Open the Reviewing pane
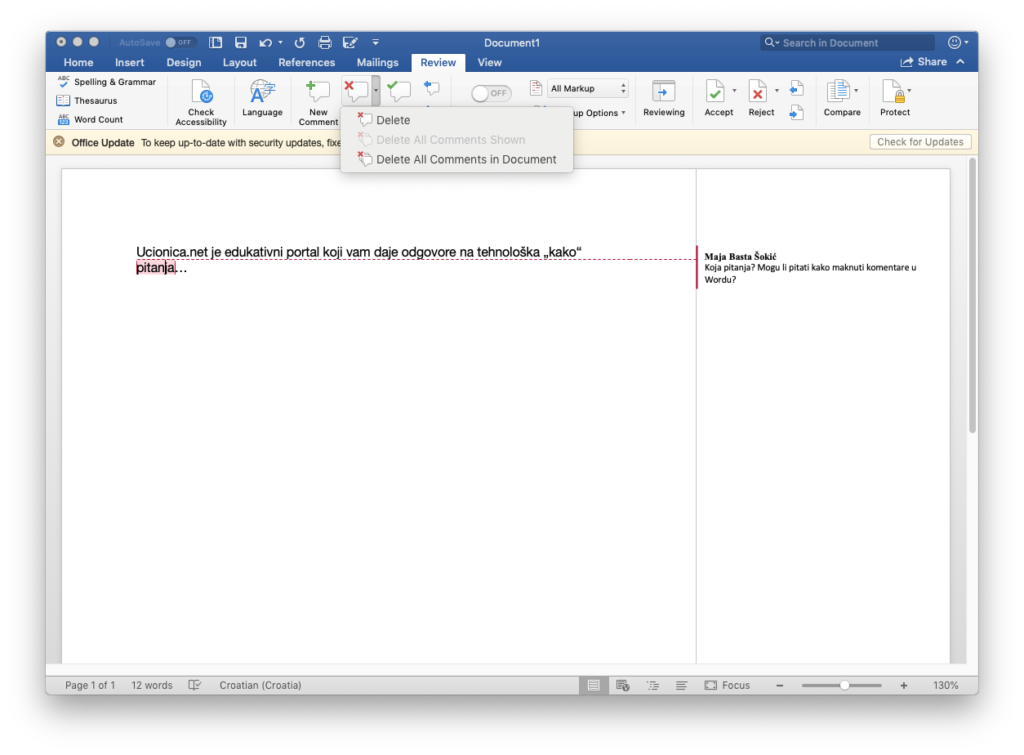Screen dimensions: 1024x755 [664, 92]
